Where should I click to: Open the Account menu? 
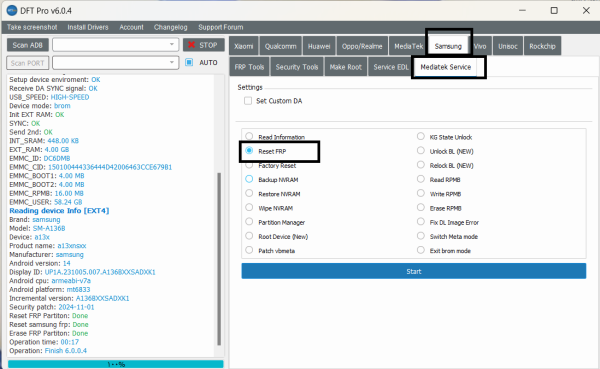131,27
